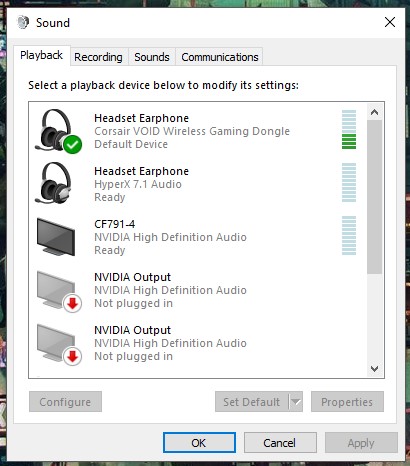The width and height of the screenshot is (410, 466).
Task: Click the scroll down arrow in device list
Action: 374,369
